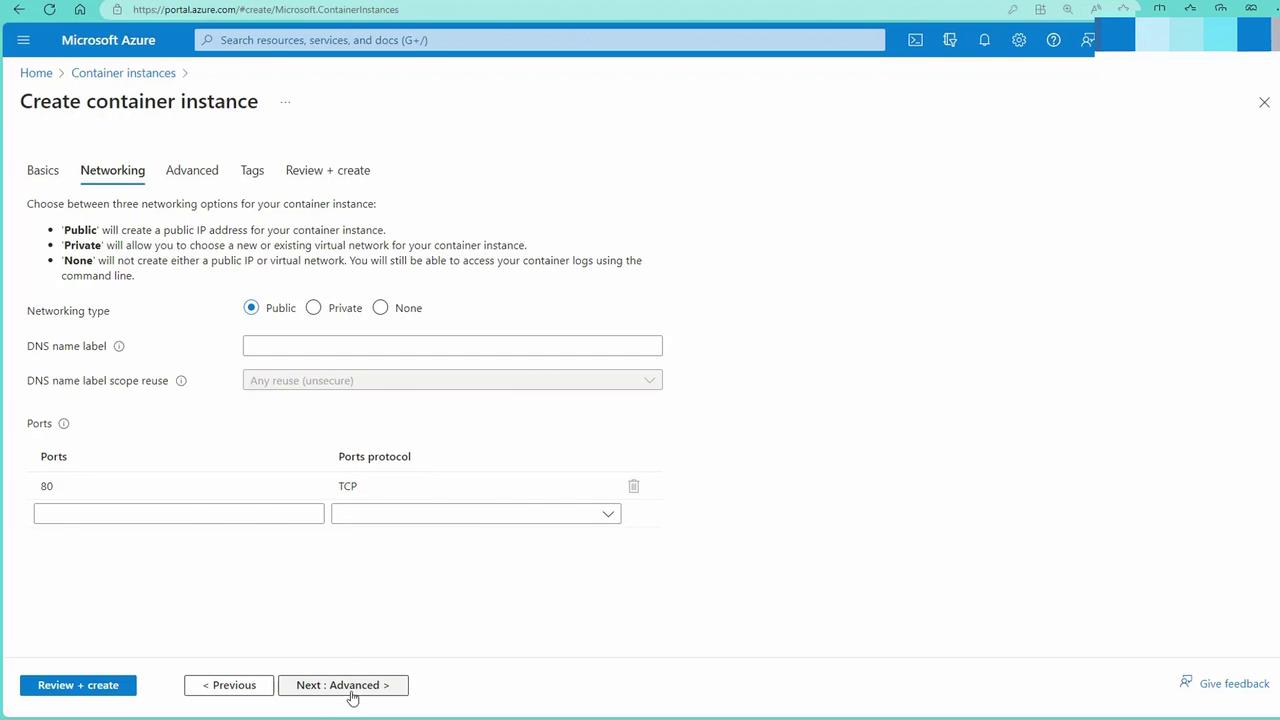Click the Networking type label
Screen dimensions: 1280x720
click(x=68, y=311)
